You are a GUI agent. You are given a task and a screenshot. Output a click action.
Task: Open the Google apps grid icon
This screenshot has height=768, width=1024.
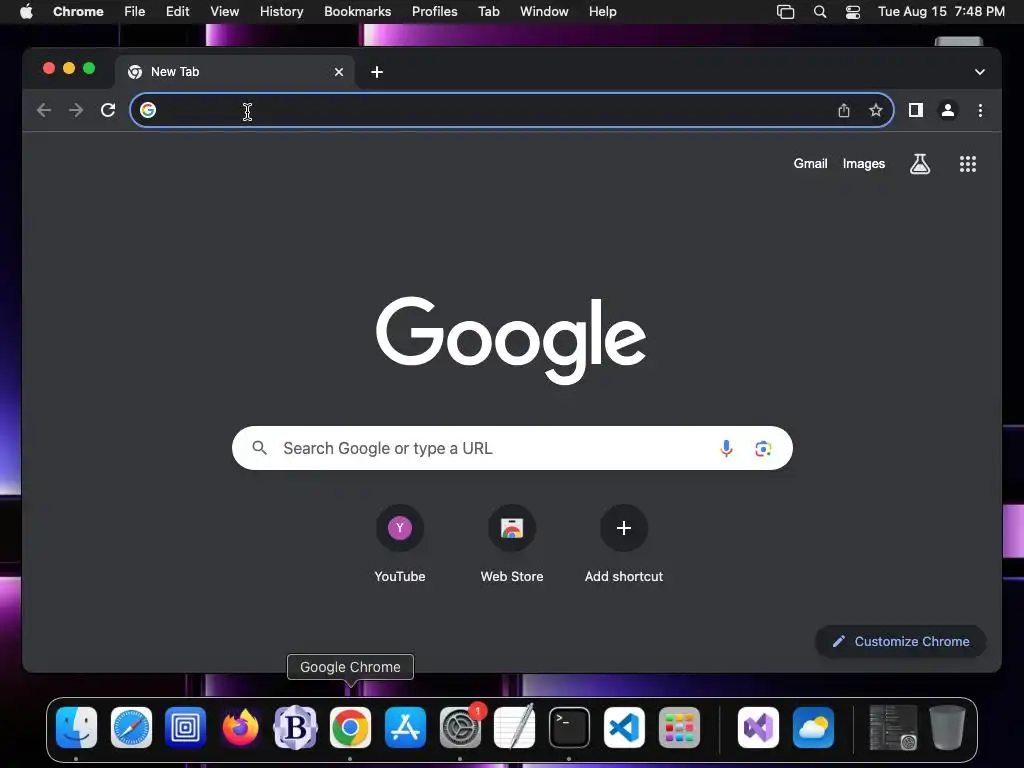[x=968, y=164]
